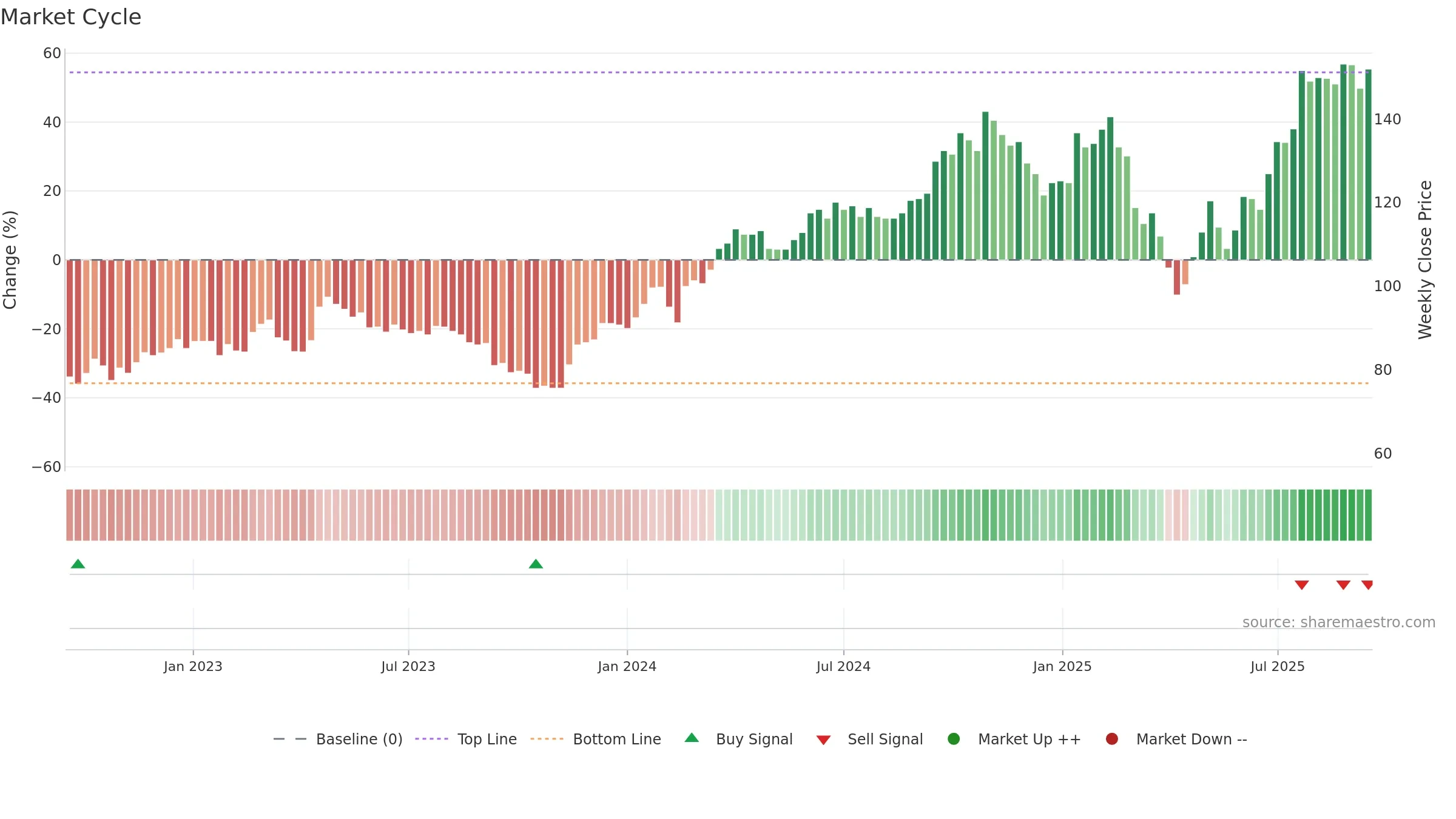Click the 80 tick on the right axis
1456x819 pixels.
coord(1383,370)
